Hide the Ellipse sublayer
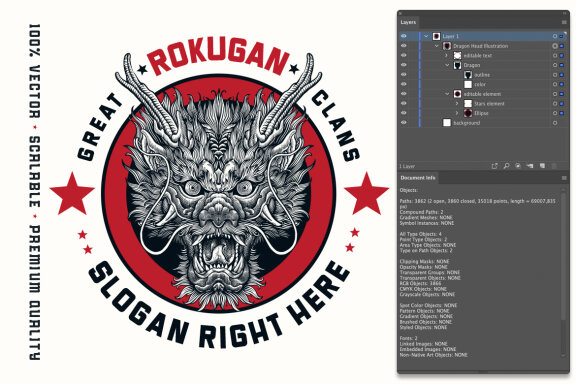Screen dimensions: 576x384 (x=404, y=113)
